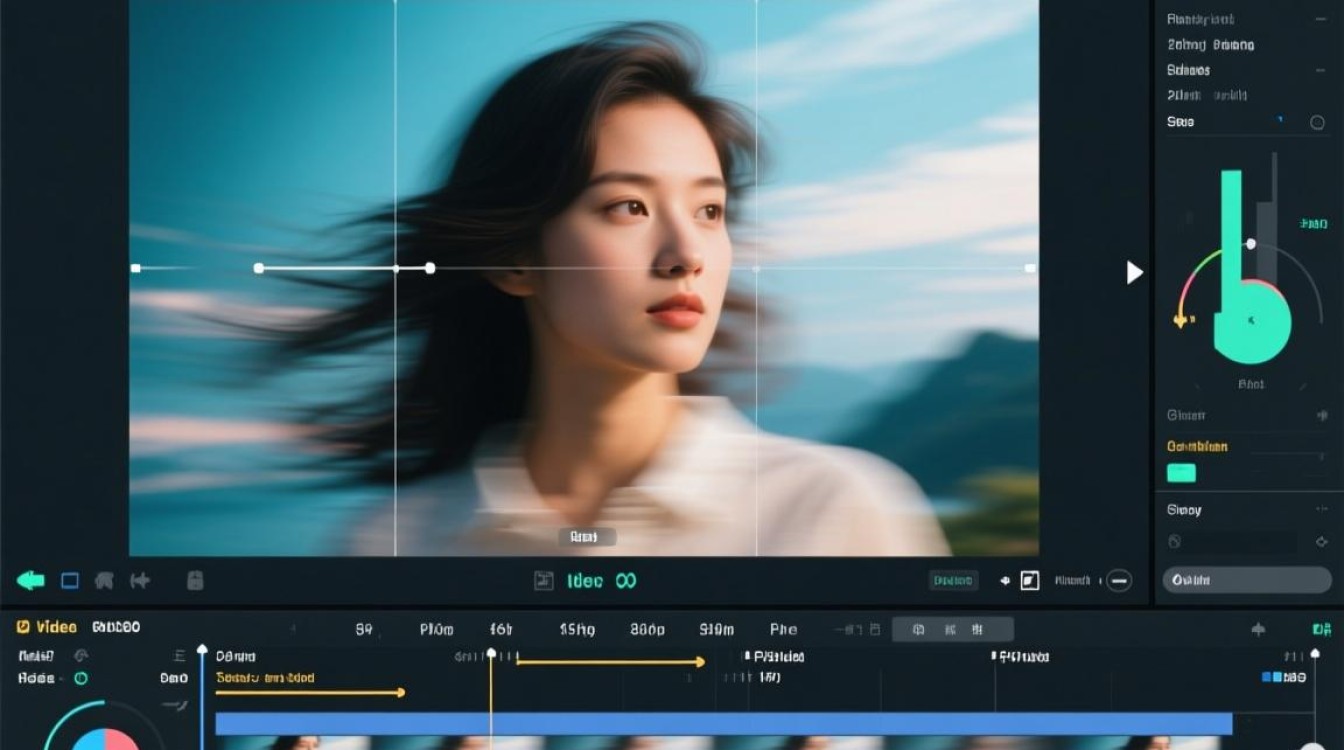Click the small gray label at preview bottom
This screenshot has height=750, width=1344.
(x=586, y=537)
